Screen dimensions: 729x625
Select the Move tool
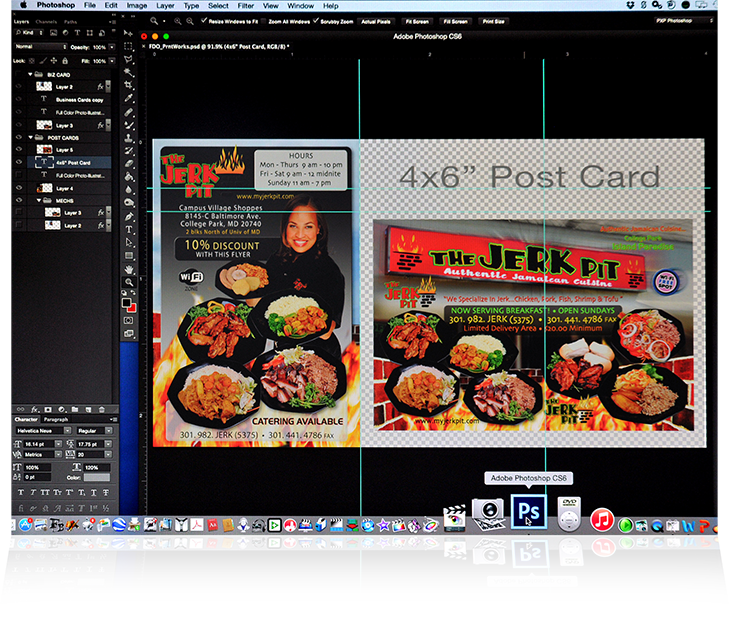pyautogui.click(x=128, y=33)
